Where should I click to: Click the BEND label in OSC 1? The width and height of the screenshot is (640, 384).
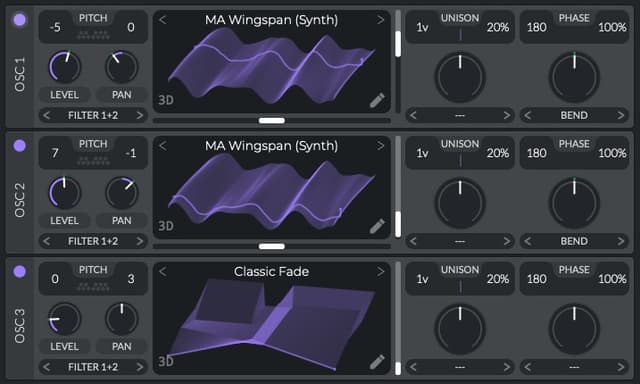(574, 115)
